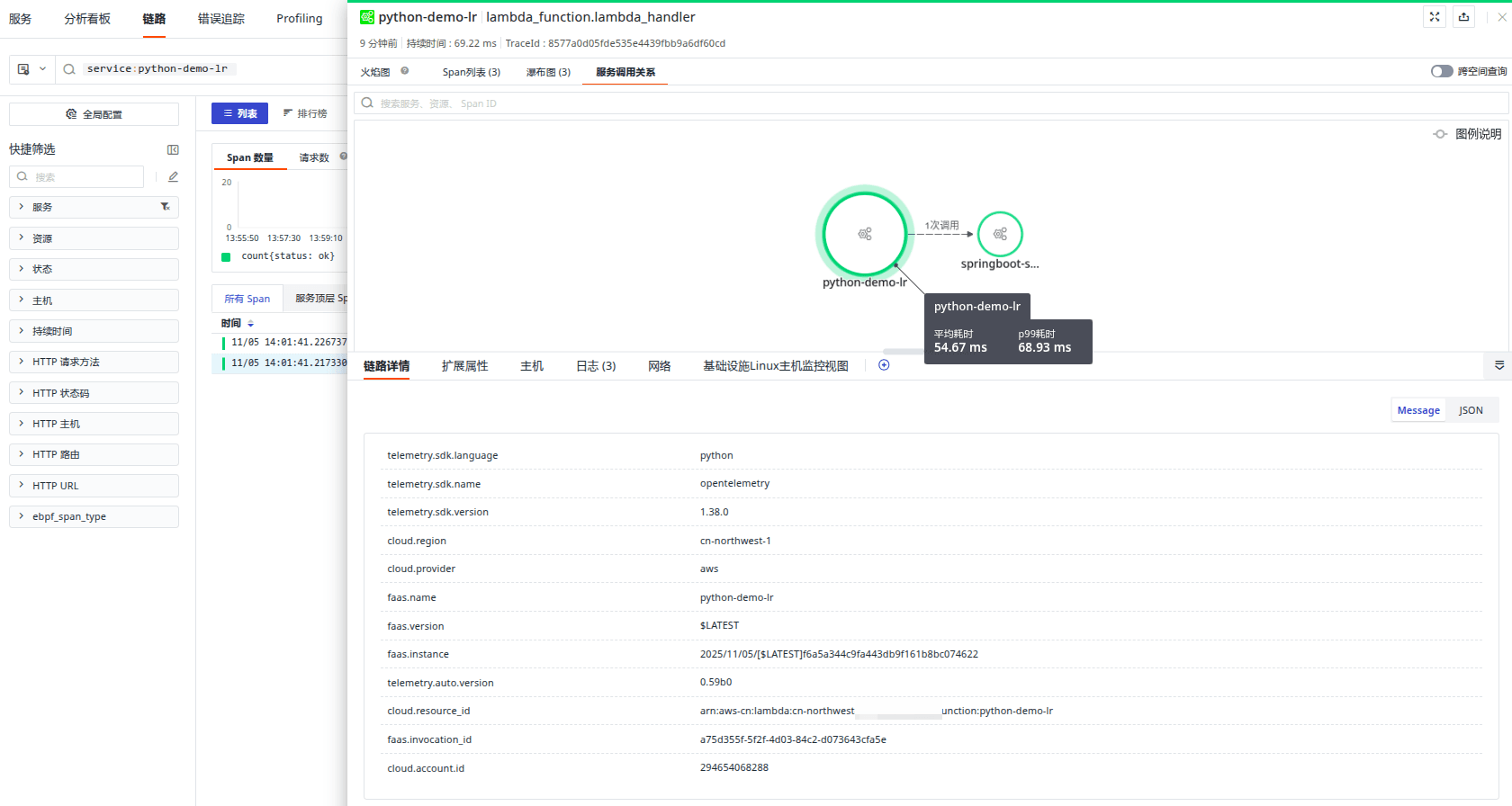The width and height of the screenshot is (1512, 806).
Task: Select the 请求数 chart tab
Action: tap(314, 157)
